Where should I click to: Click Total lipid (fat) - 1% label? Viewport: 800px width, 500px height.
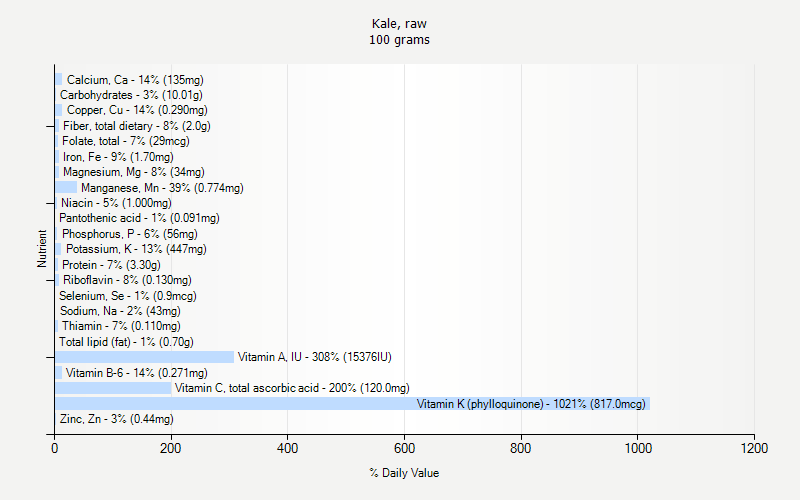(x=126, y=342)
